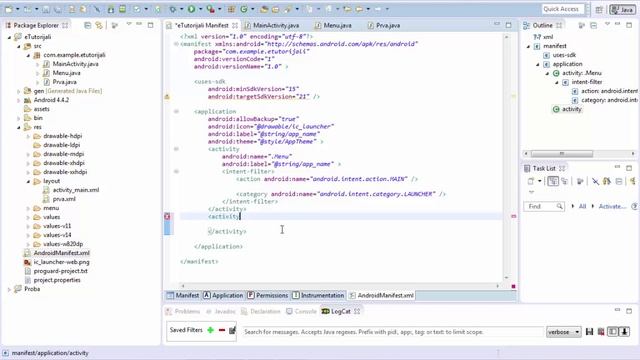640x360 pixels.
Task: Collapse the application XML fold marker
Action: [x=176, y=111]
